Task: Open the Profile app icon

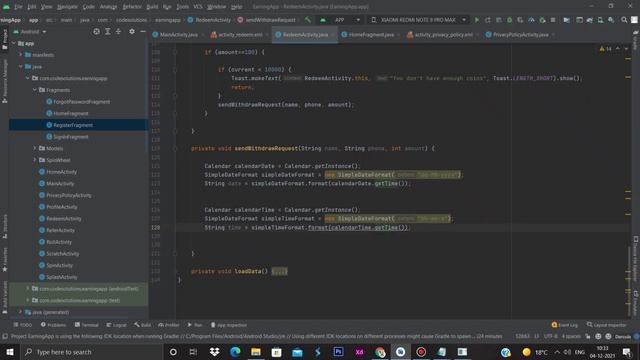Action: (x=531, y=20)
